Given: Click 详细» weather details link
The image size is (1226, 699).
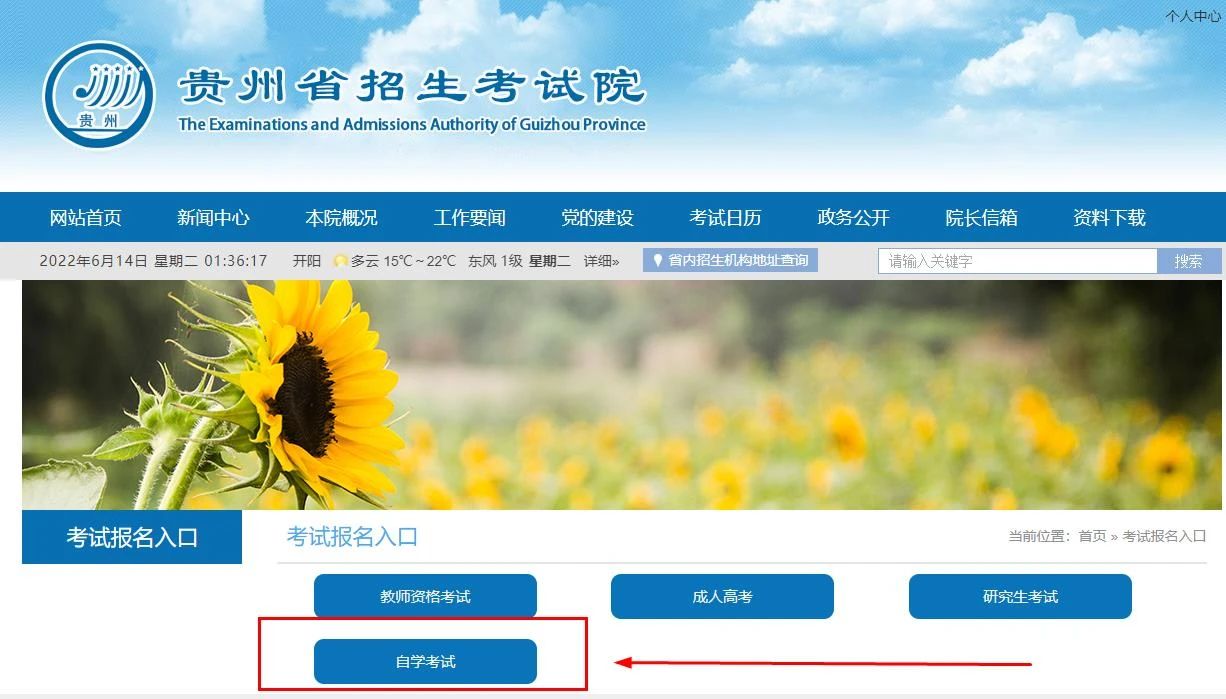Looking at the screenshot, I should coord(601,261).
